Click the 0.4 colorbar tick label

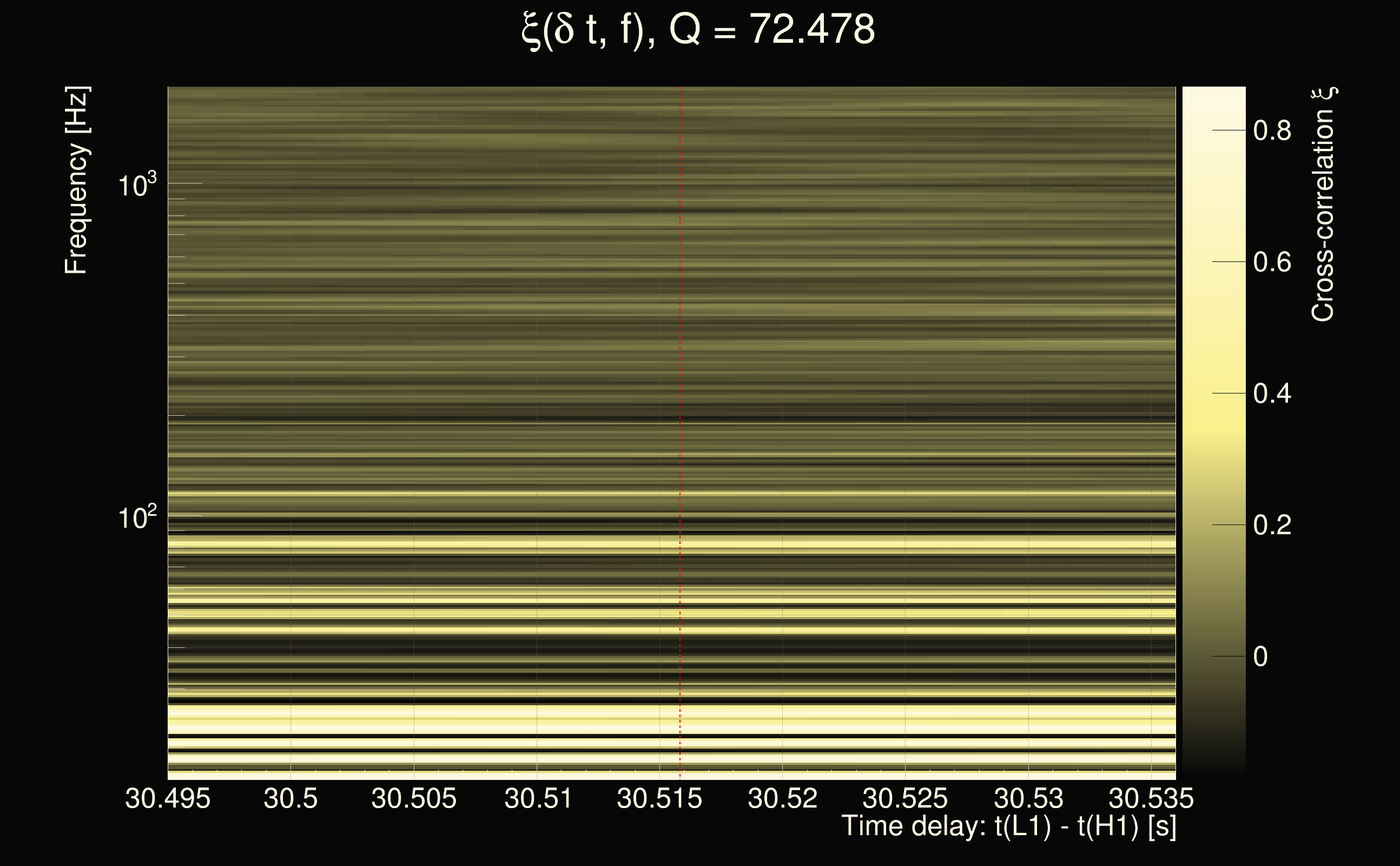(1272, 394)
